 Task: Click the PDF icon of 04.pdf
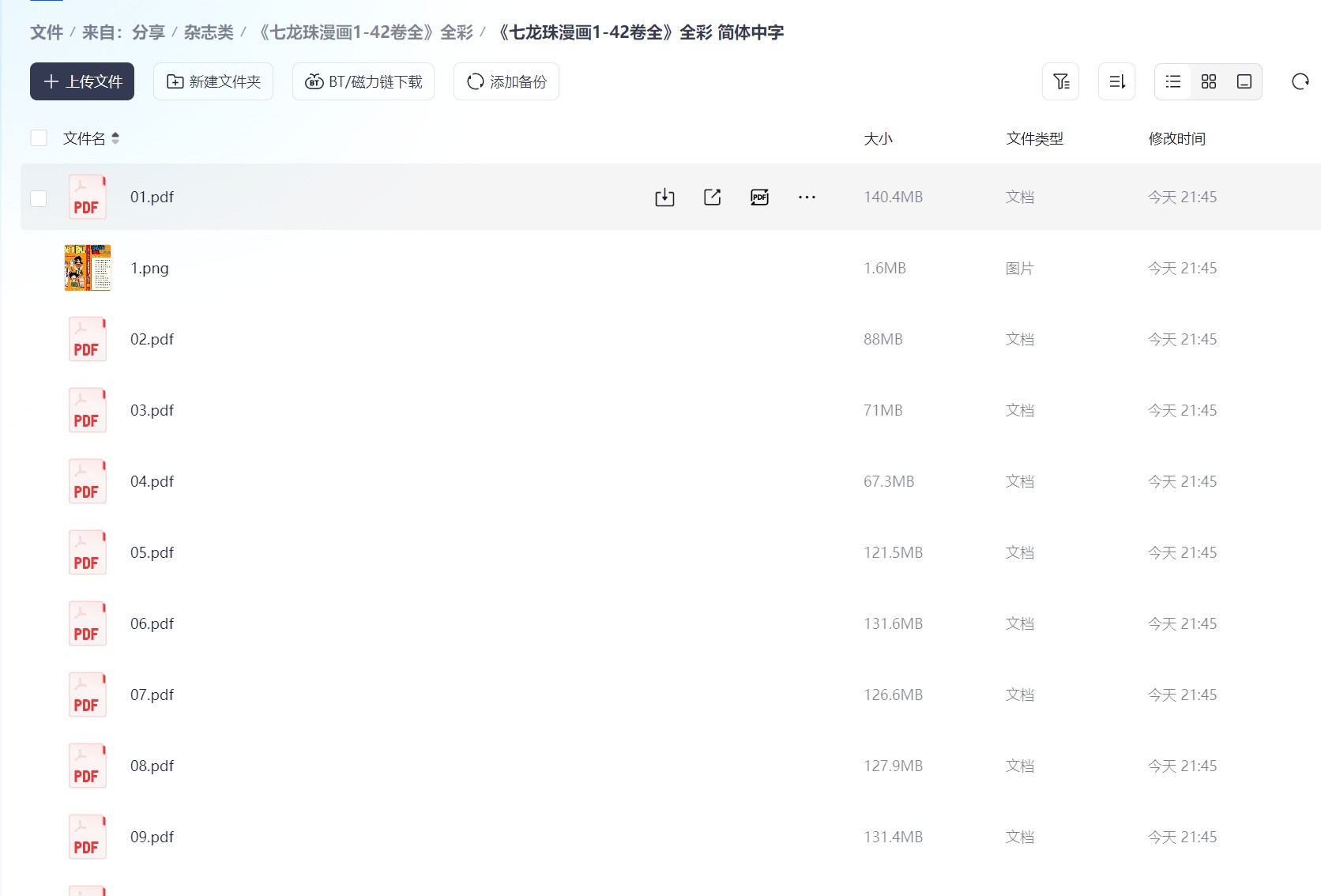[x=87, y=481]
